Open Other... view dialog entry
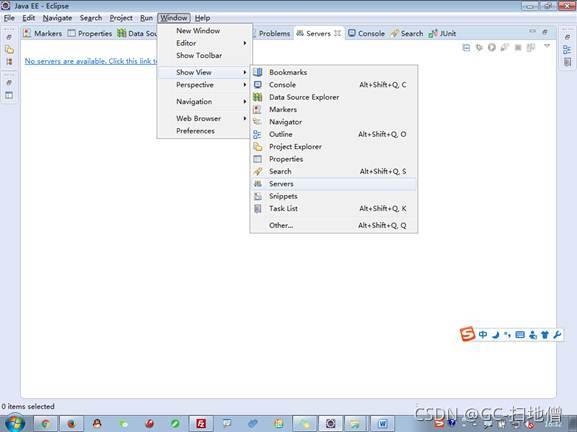 point(333,225)
